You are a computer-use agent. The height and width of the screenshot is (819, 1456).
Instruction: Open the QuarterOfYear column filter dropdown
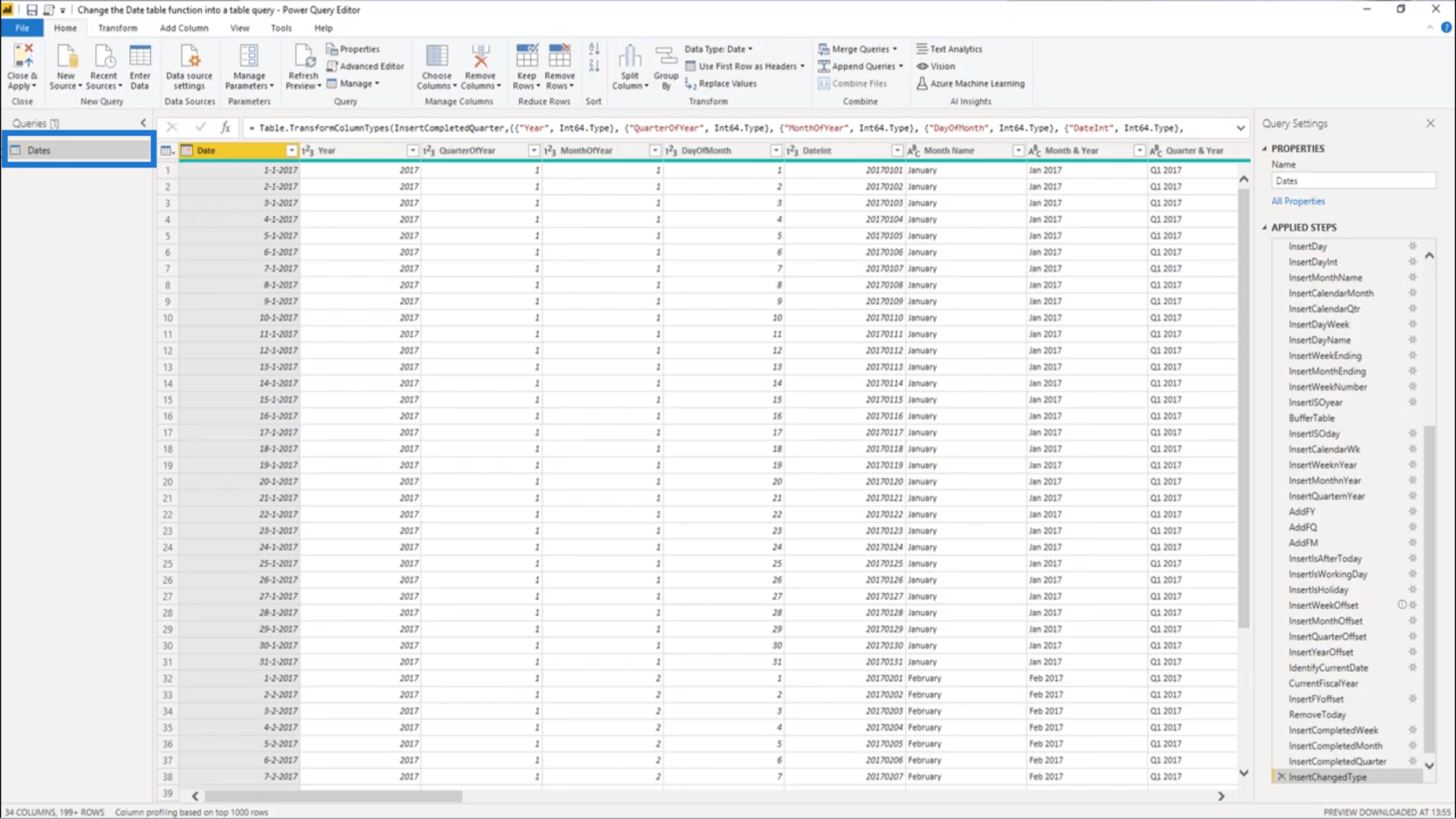pyautogui.click(x=534, y=151)
